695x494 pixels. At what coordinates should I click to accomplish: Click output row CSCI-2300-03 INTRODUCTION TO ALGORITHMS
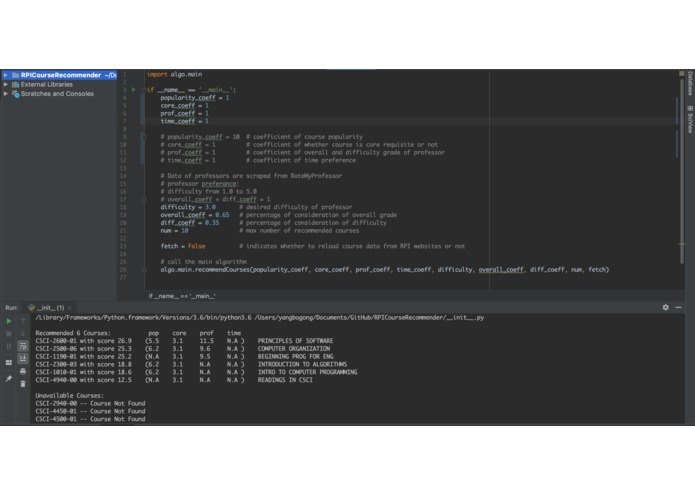pos(191,364)
